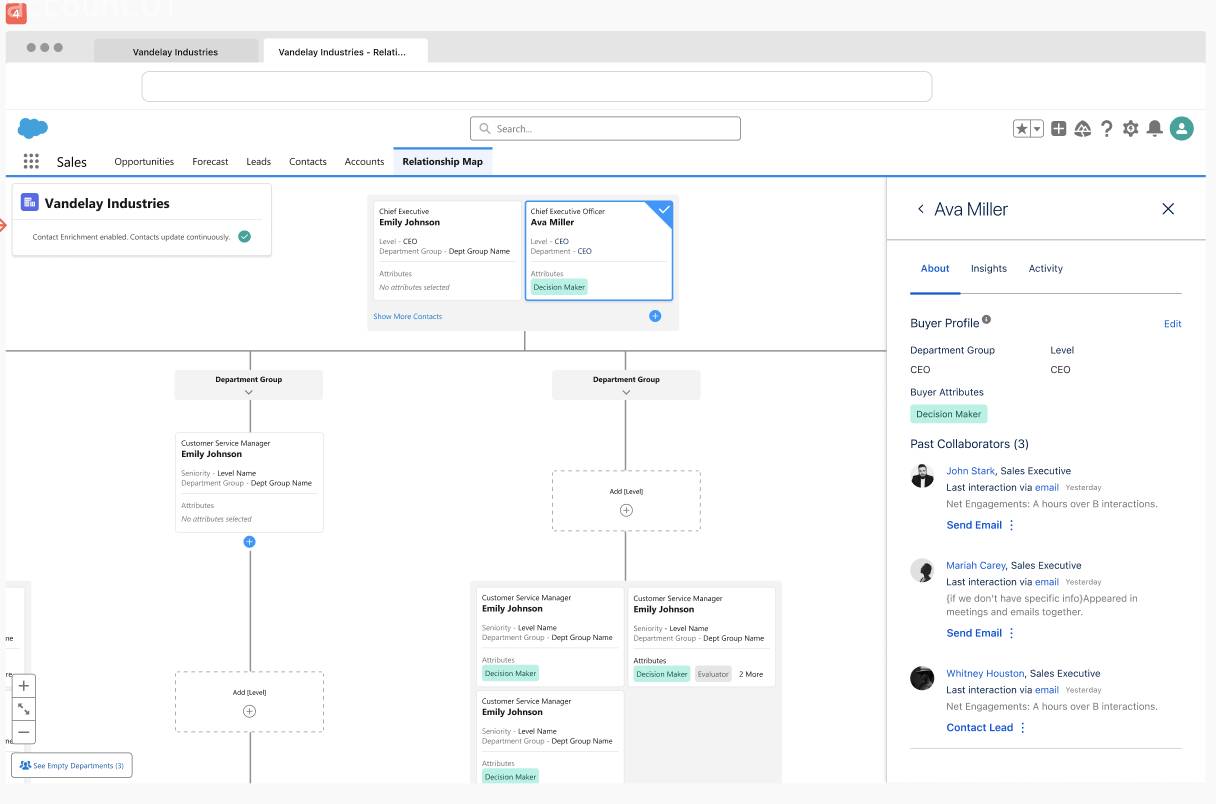This screenshot has width=1216, height=804.
Task: Open Whitney Houston name link
Action: (x=985, y=673)
